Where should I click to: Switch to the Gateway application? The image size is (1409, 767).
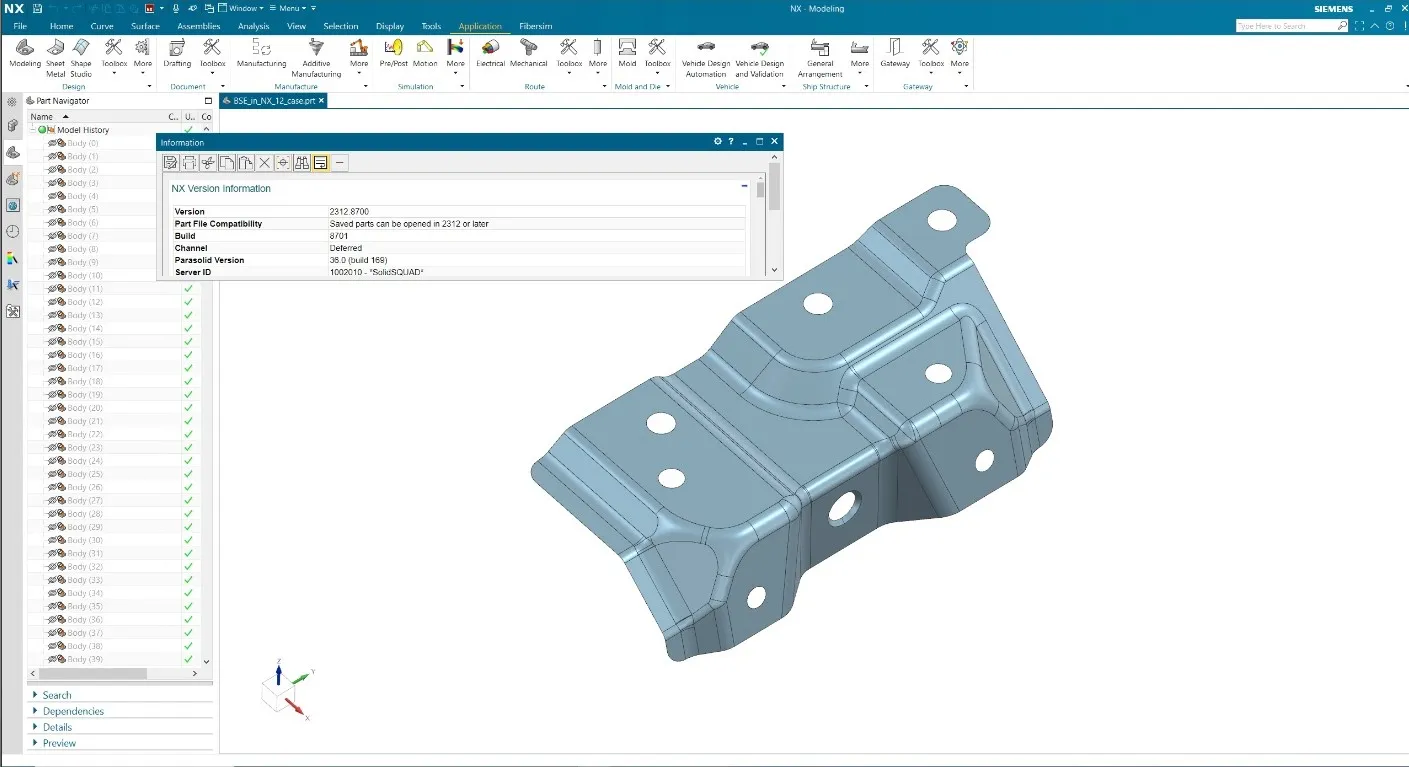click(895, 53)
